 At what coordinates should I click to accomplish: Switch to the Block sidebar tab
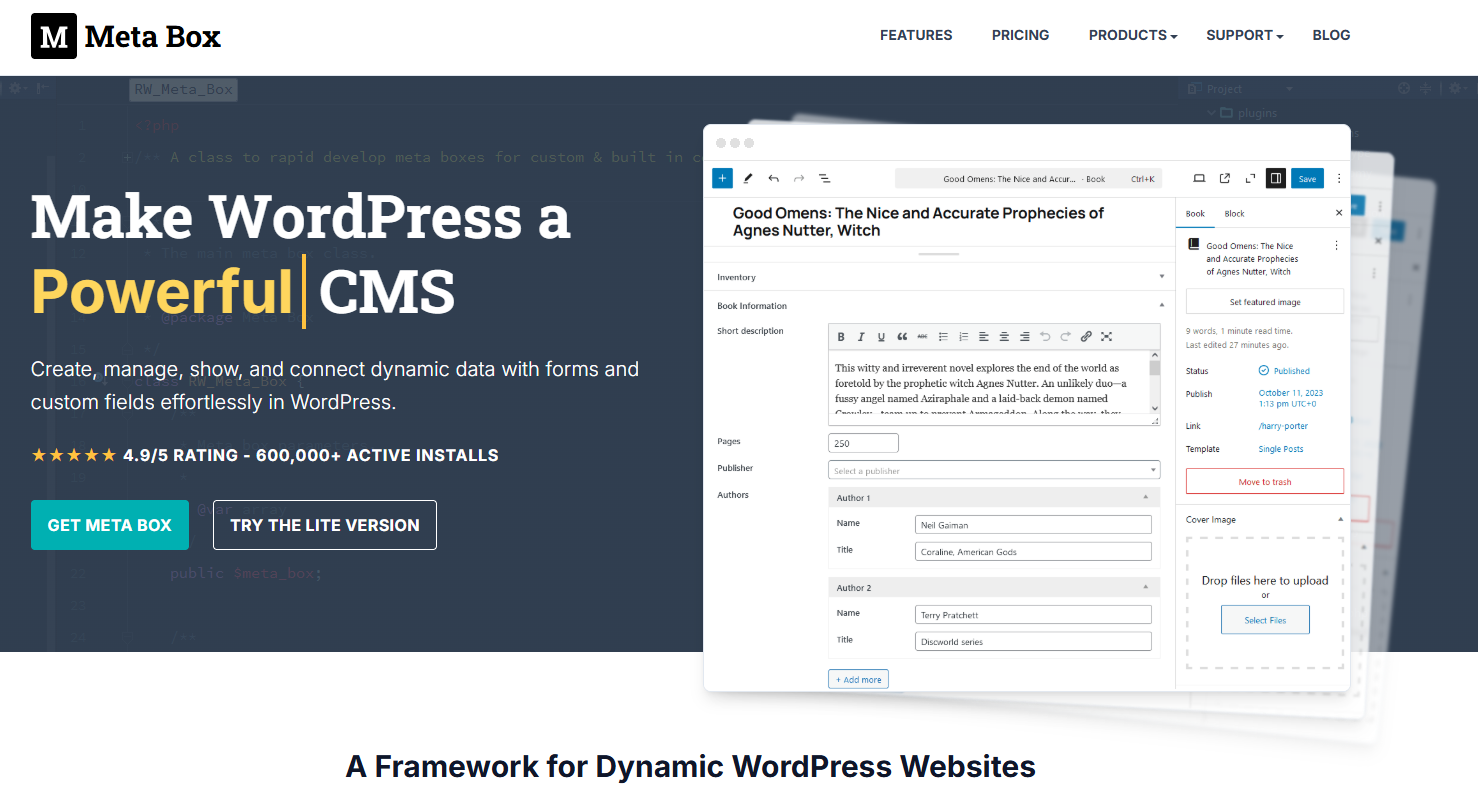[x=1234, y=214]
